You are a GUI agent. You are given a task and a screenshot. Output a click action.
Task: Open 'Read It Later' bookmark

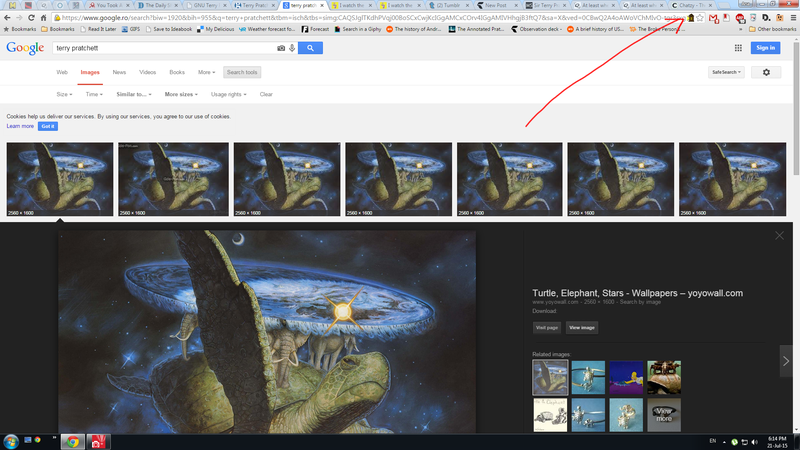pos(98,30)
